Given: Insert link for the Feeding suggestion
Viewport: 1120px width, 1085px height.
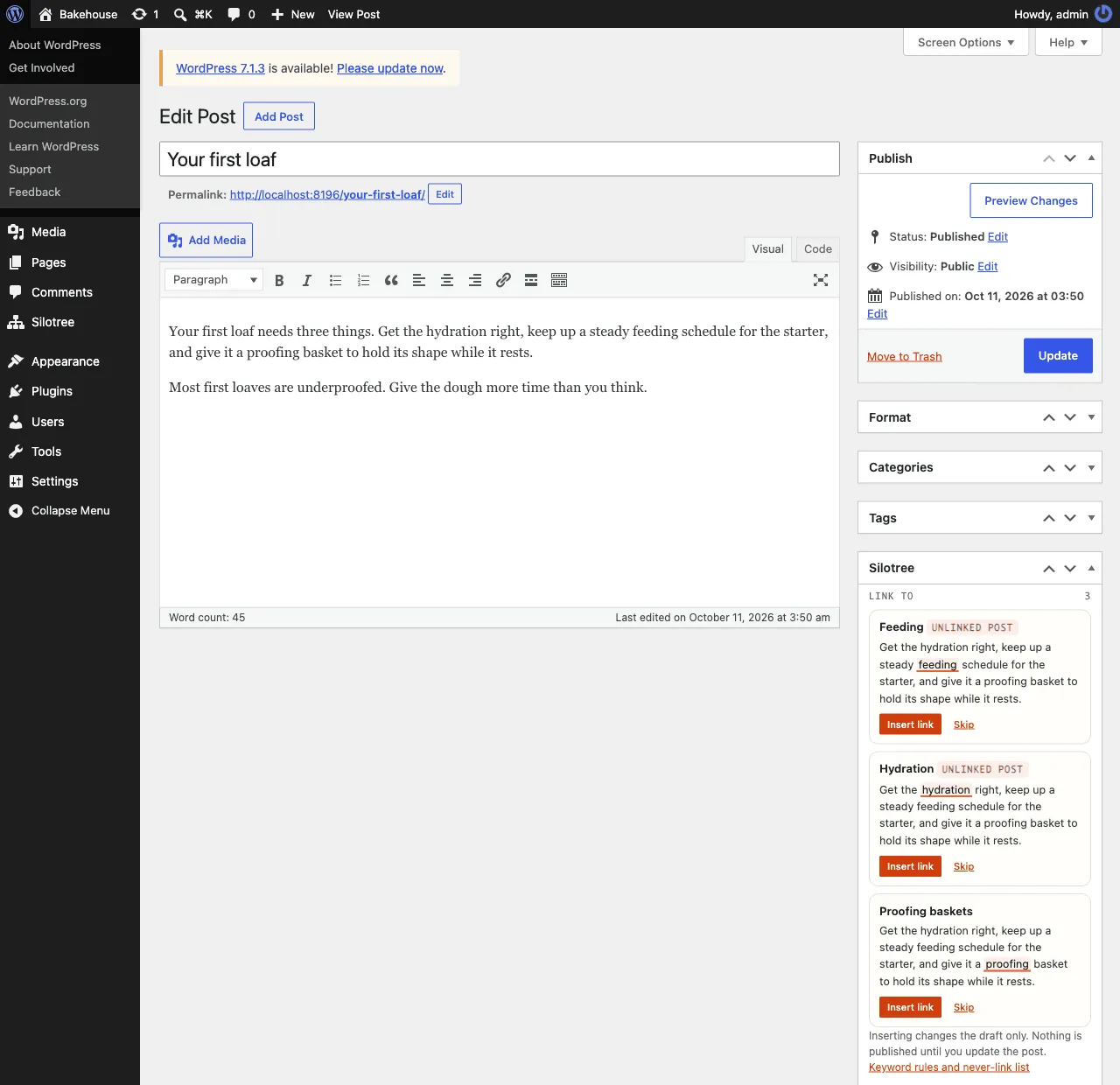Looking at the screenshot, I should [910, 724].
